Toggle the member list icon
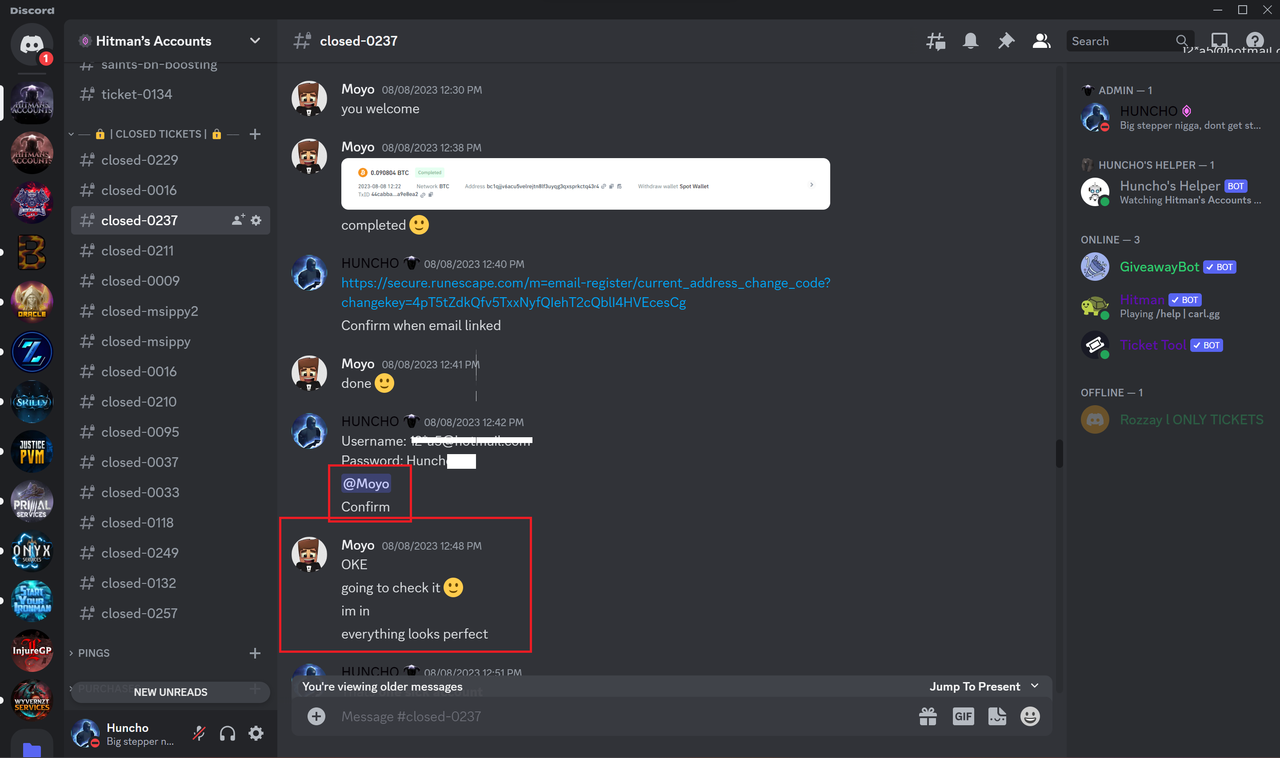Viewport: 1280px width, 758px height. click(x=1041, y=41)
